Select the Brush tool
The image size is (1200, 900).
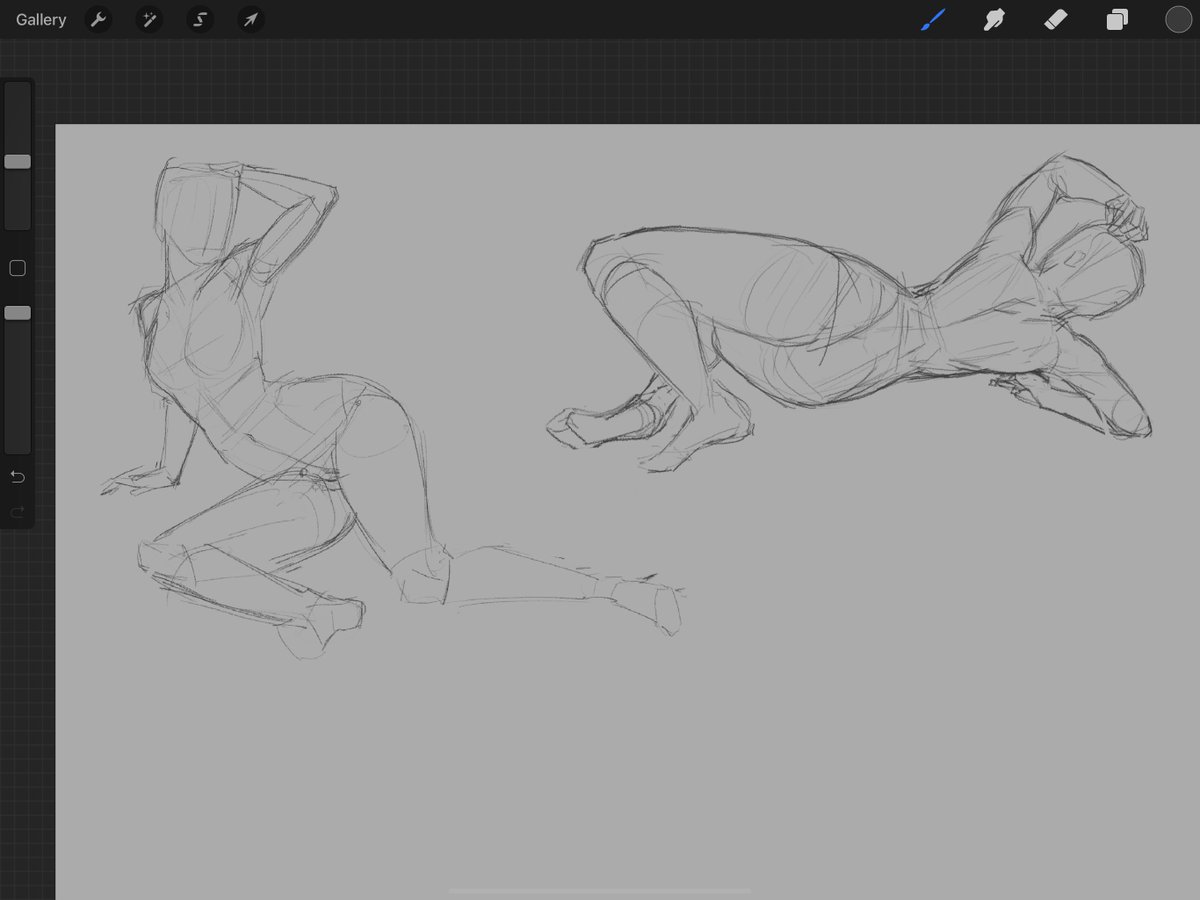[932, 20]
